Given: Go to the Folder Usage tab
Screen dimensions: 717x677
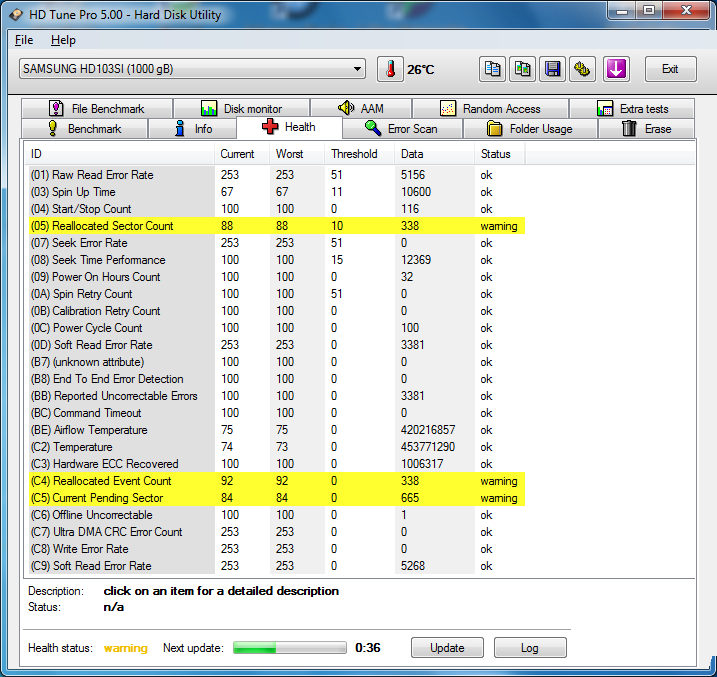Looking at the screenshot, I should (530, 129).
